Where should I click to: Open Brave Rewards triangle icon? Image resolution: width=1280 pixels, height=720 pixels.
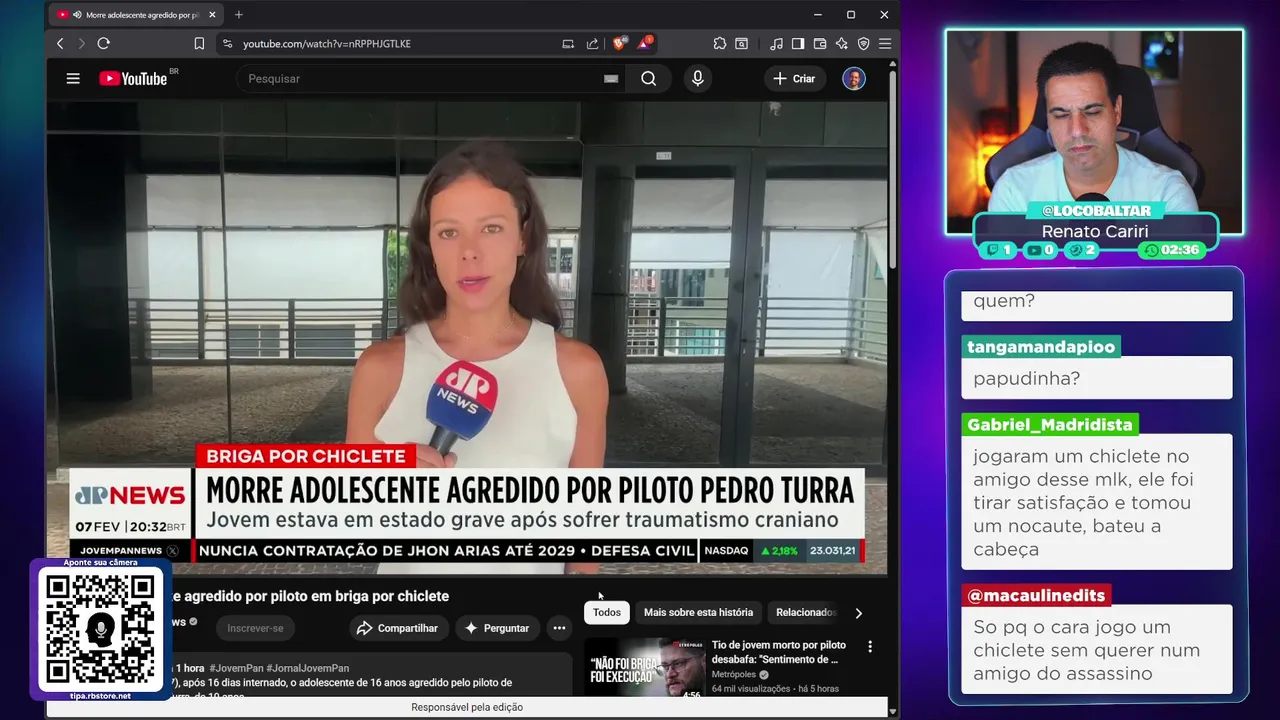(645, 44)
